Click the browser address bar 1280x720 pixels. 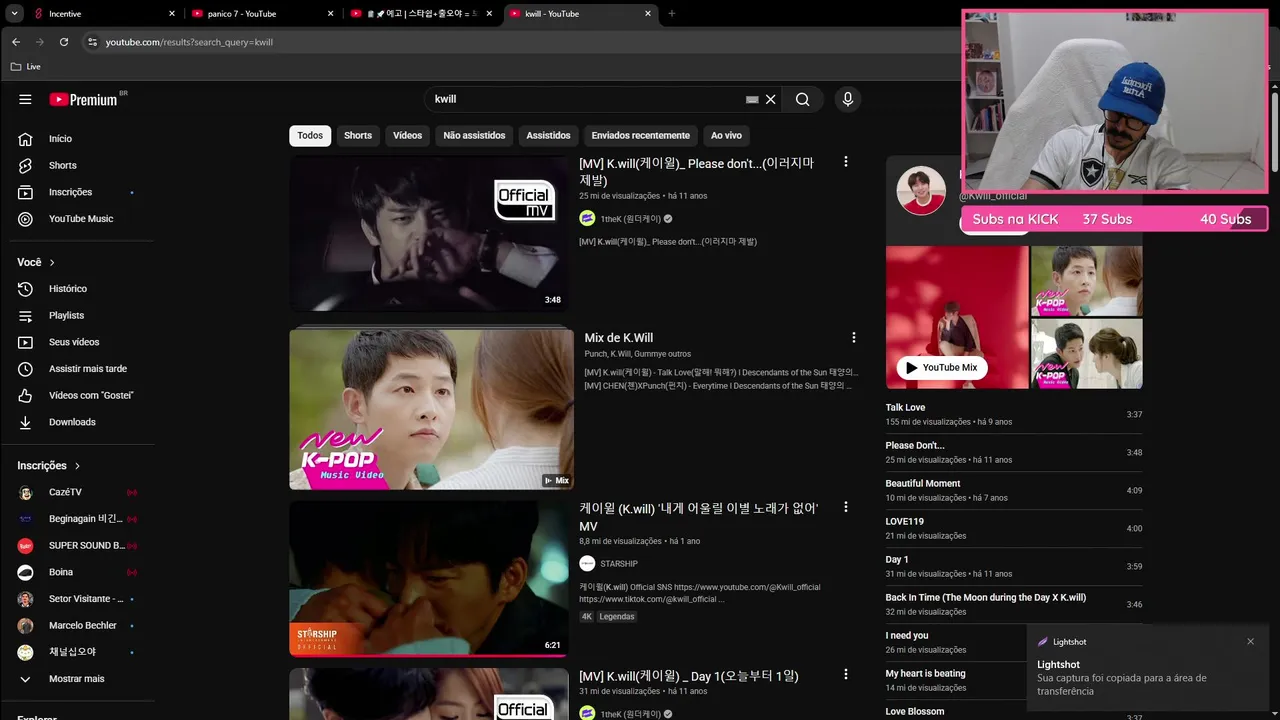pyautogui.click(x=520, y=42)
